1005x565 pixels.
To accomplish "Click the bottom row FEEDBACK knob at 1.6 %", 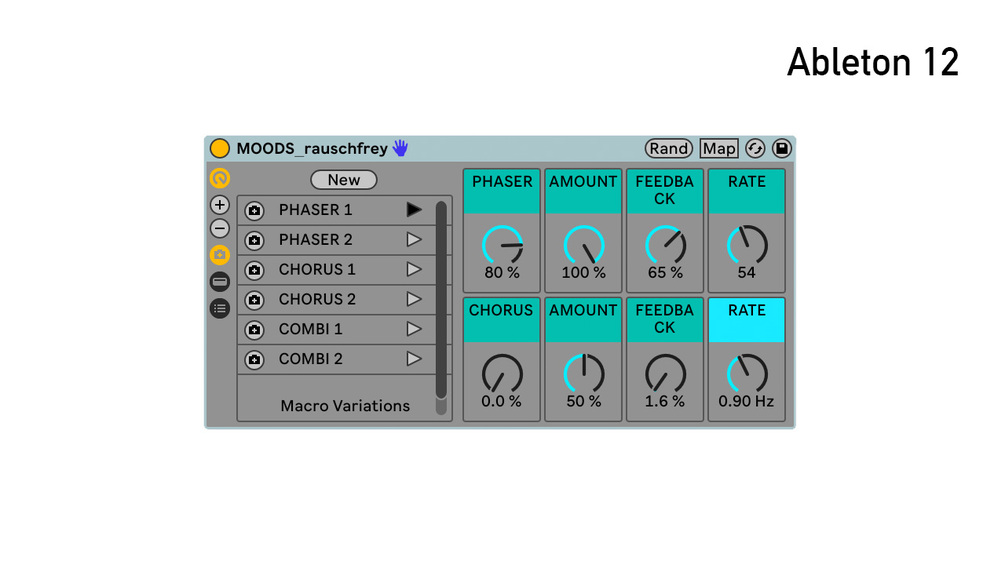I will pos(665,374).
